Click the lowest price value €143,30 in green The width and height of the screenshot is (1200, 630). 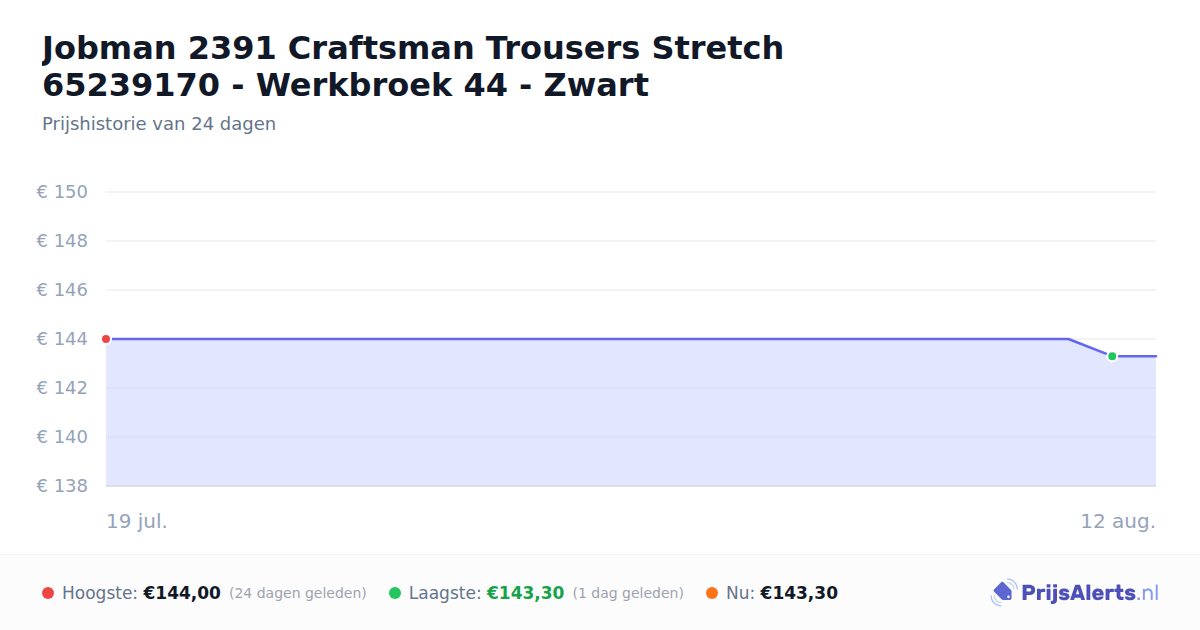click(x=525, y=593)
